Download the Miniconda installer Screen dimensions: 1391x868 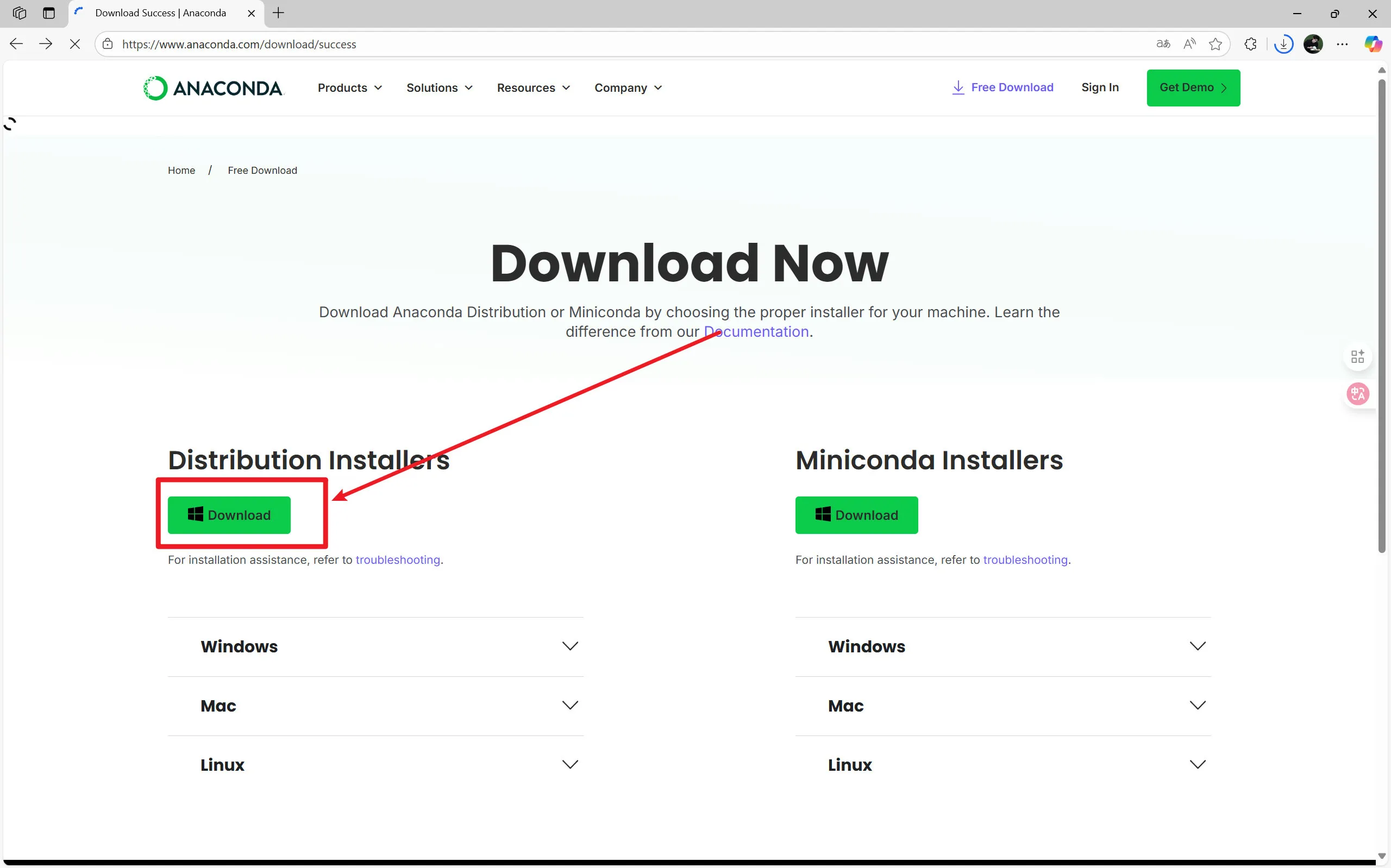pyautogui.click(x=856, y=515)
